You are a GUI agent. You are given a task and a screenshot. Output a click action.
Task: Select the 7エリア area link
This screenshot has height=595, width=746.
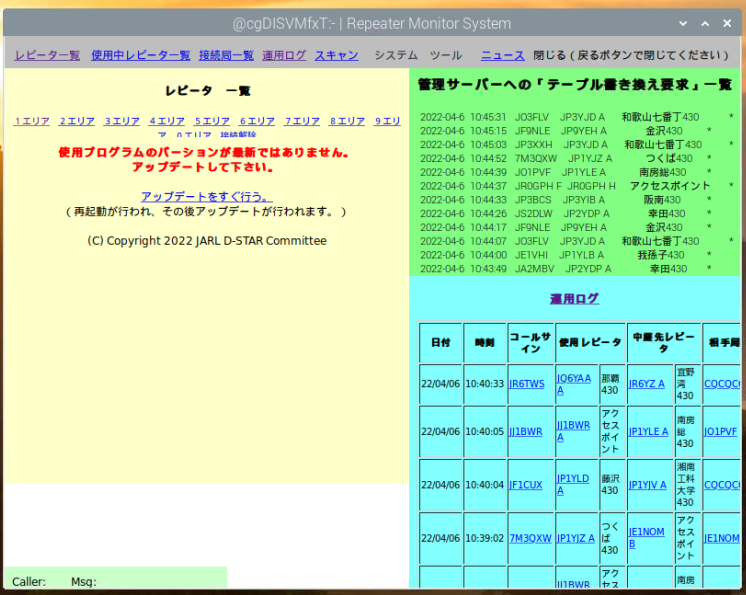[302, 121]
